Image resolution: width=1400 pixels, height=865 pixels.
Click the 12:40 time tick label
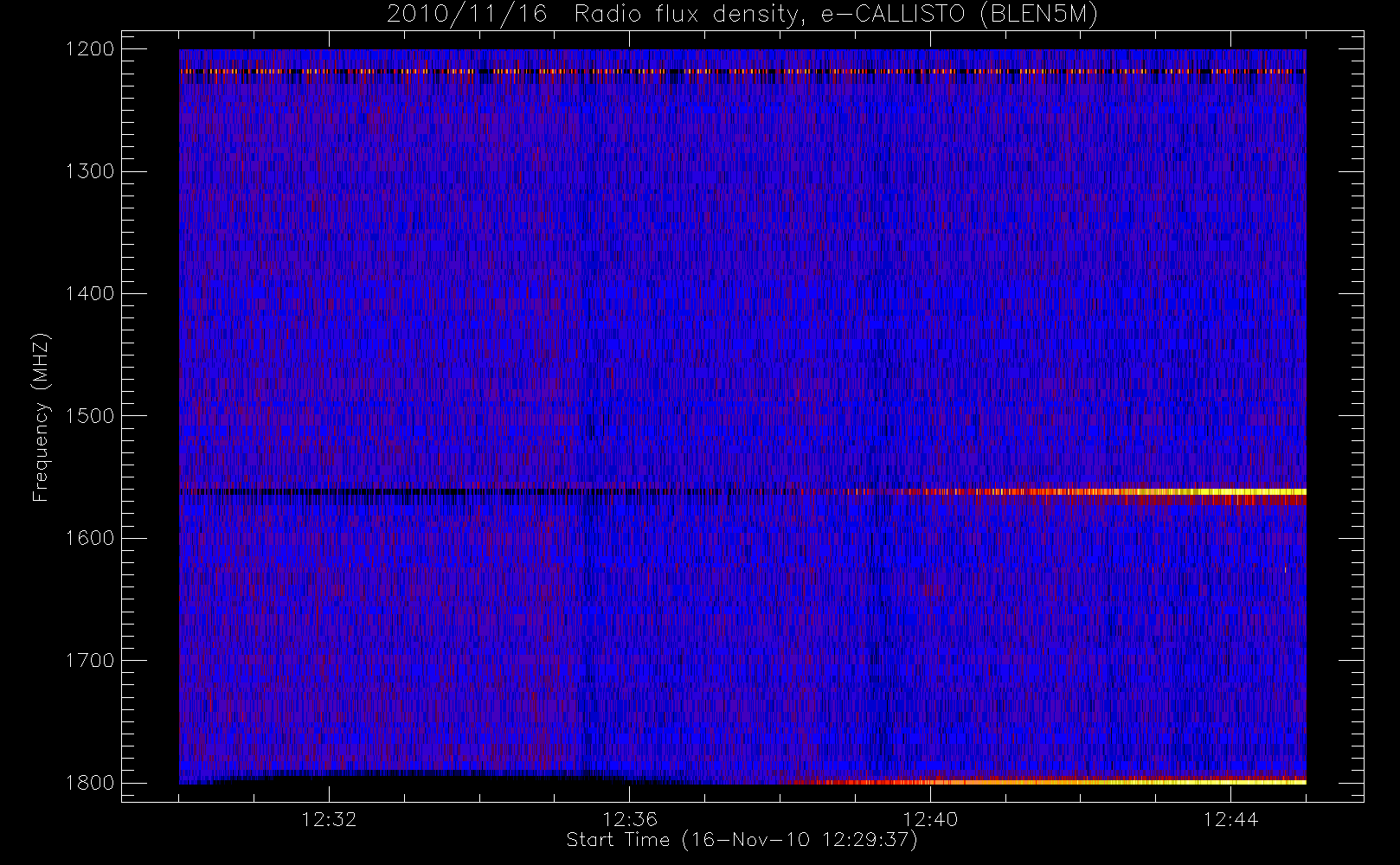(x=930, y=819)
